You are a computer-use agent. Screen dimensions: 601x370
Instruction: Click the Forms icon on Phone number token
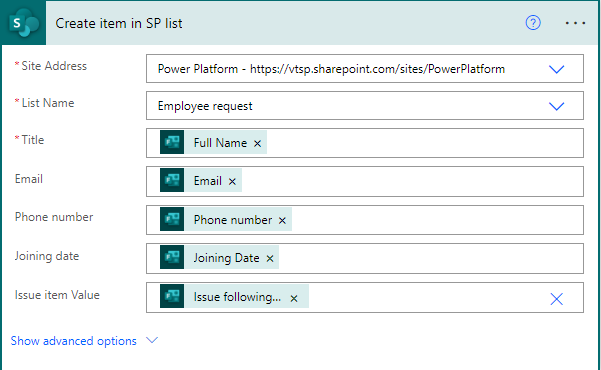(172, 219)
